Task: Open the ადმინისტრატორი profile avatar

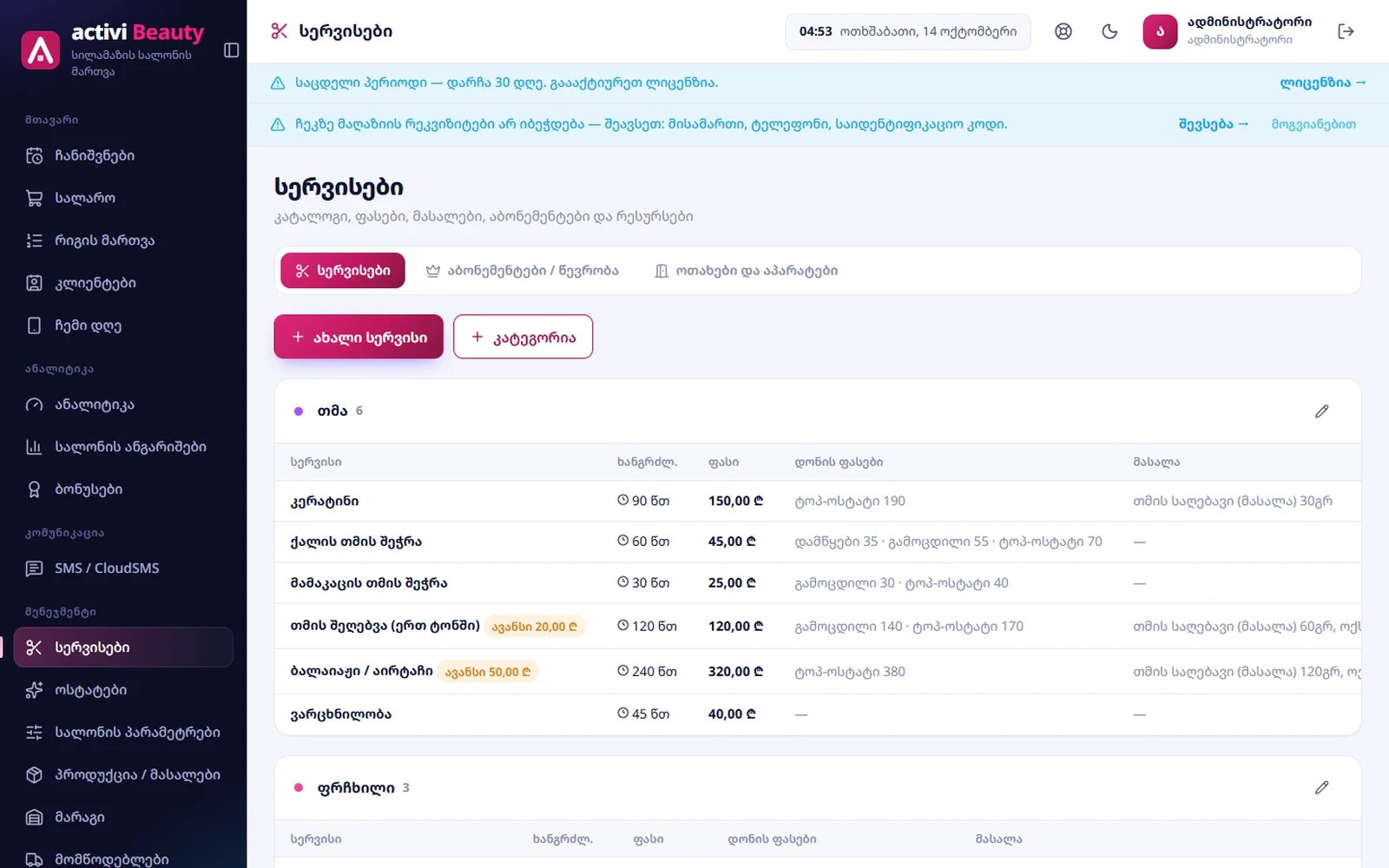Action: (x=1160, y=31)
